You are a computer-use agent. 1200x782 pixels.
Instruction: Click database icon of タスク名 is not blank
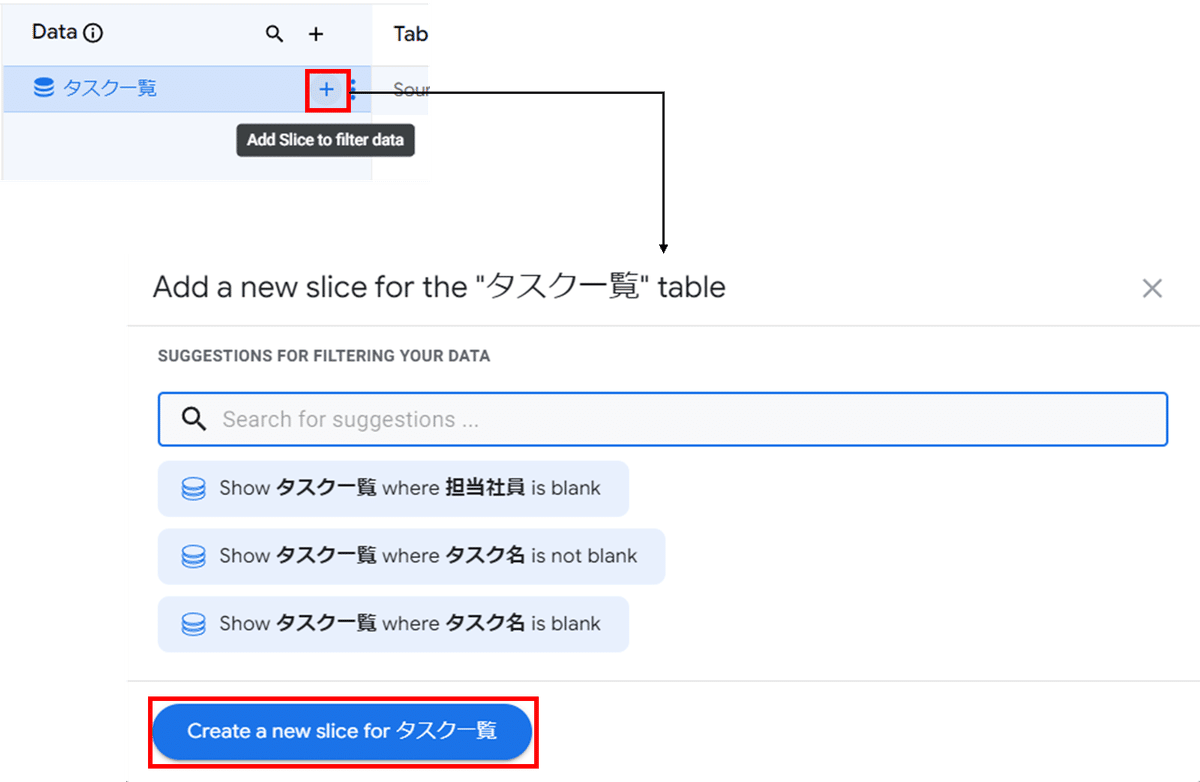[193, 557]
